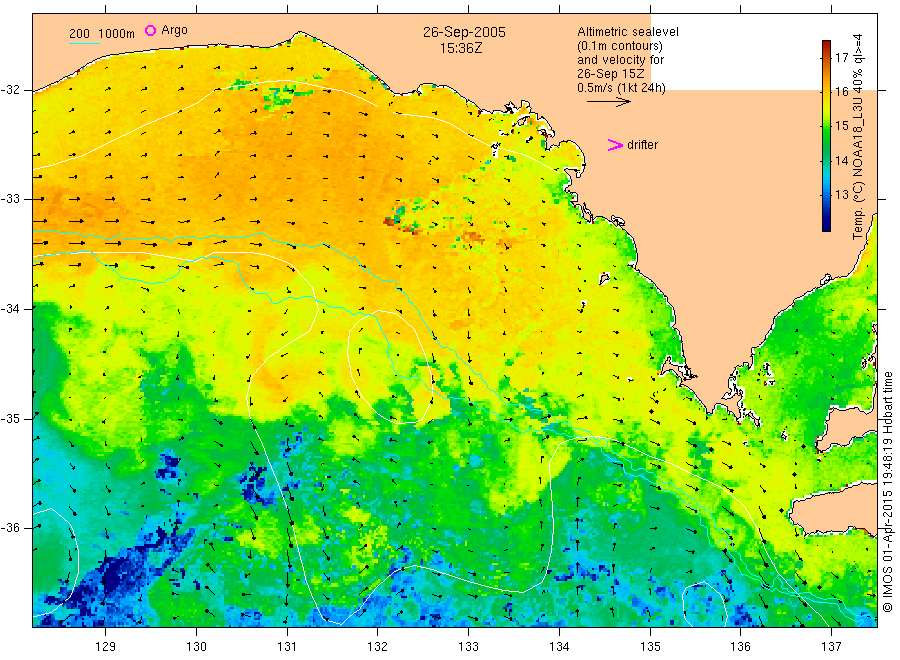Click the 132 longitude axis label
900x660 pixels.
(x=378, y=647)
